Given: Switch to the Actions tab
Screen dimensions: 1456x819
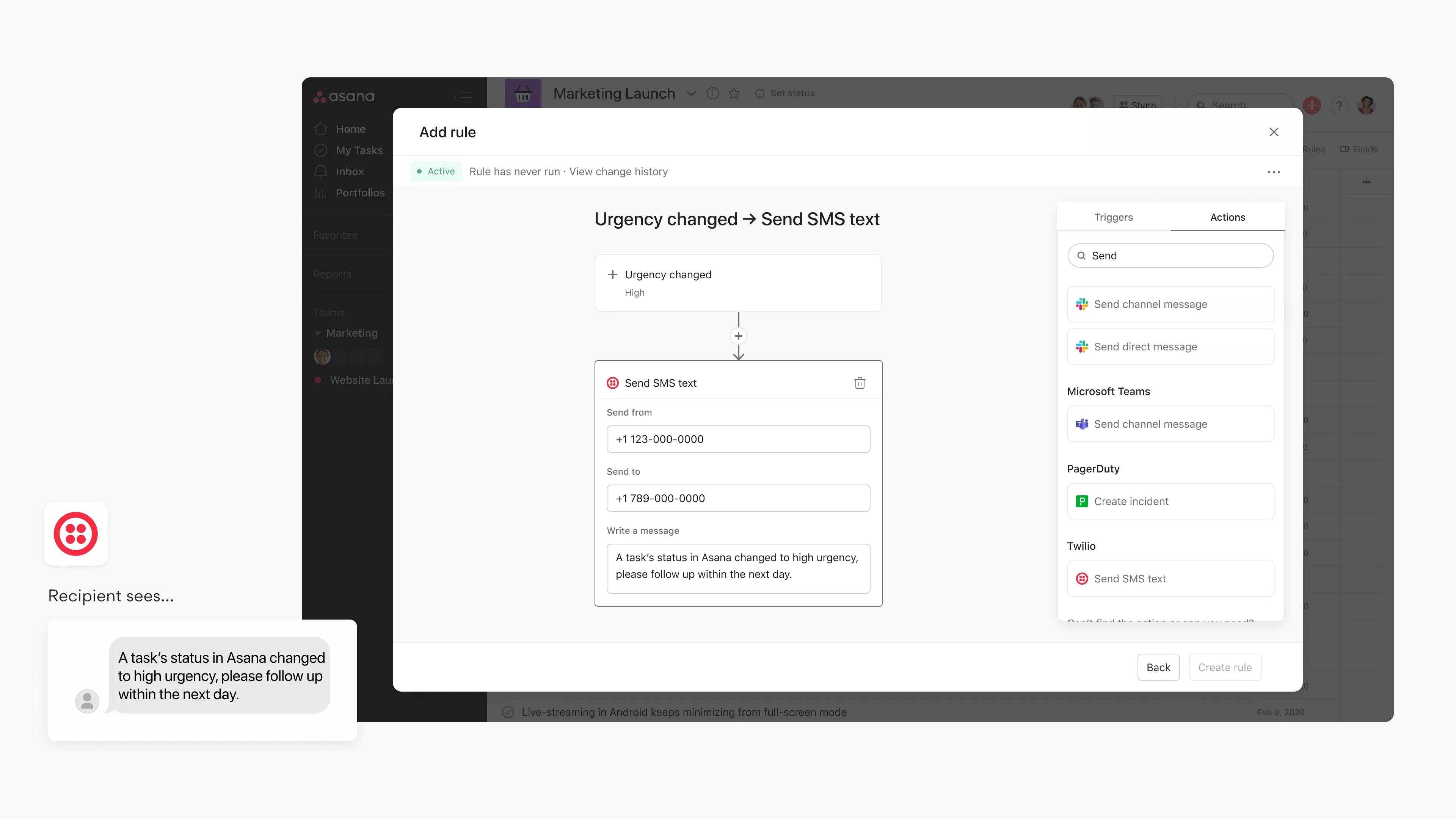Looking at the screenshot, I should point(1227,217).
